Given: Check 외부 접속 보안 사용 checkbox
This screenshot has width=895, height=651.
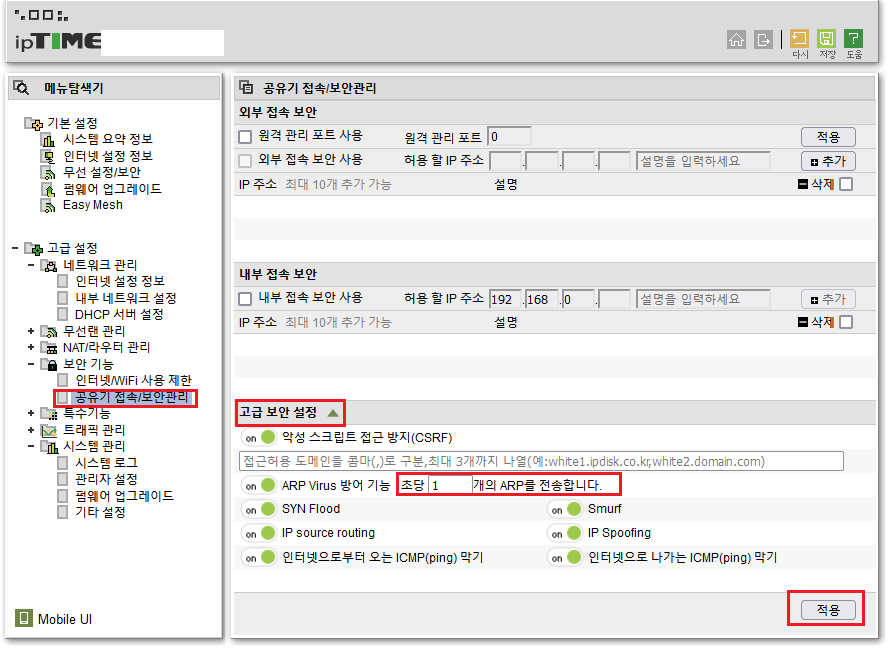Looking at the screenshot, I should 245,160.
